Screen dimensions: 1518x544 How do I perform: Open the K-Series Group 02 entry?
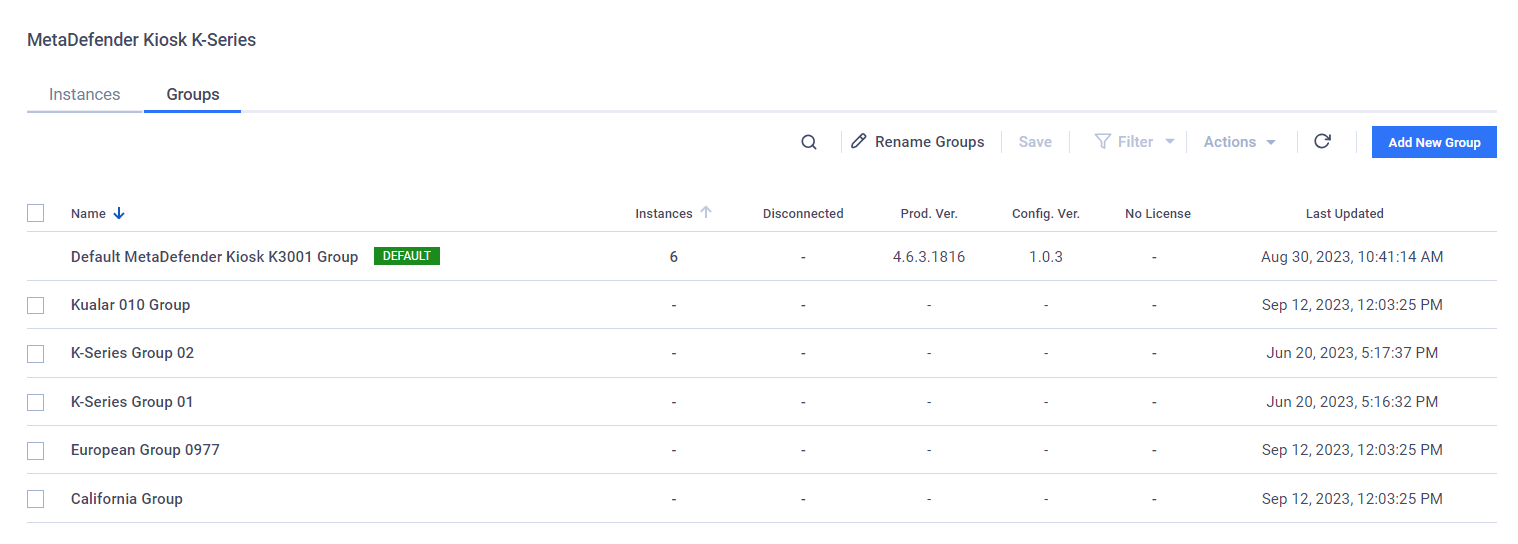pyautogui.click(x=132, y=353)
